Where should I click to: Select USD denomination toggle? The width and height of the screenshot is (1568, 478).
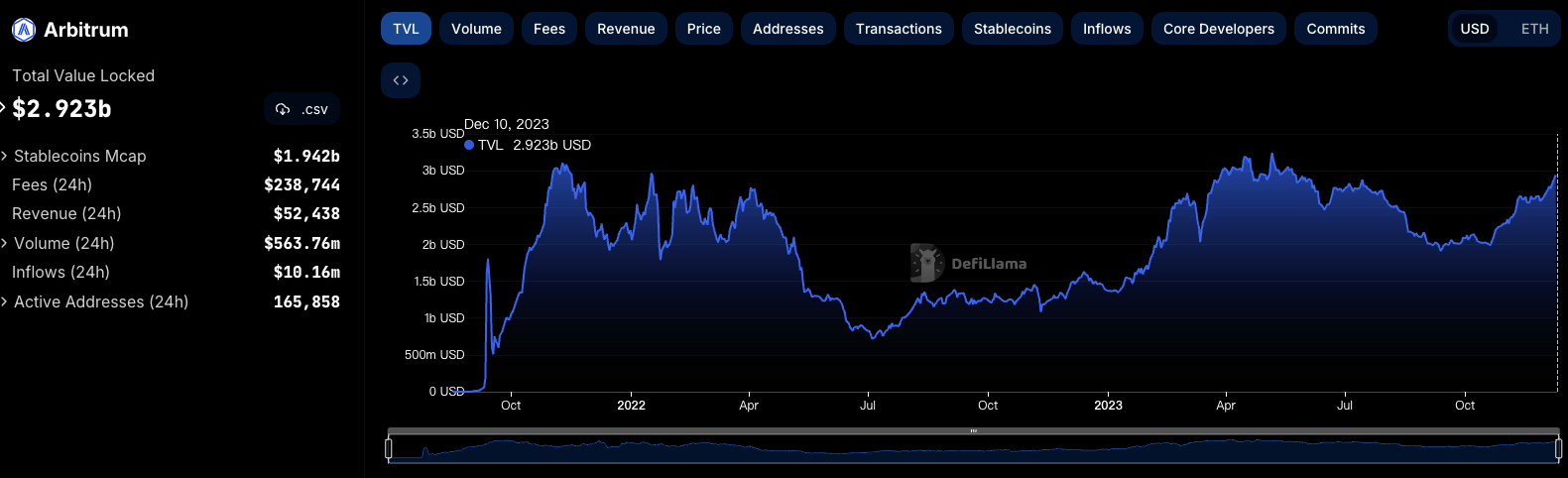[1475, 29]
